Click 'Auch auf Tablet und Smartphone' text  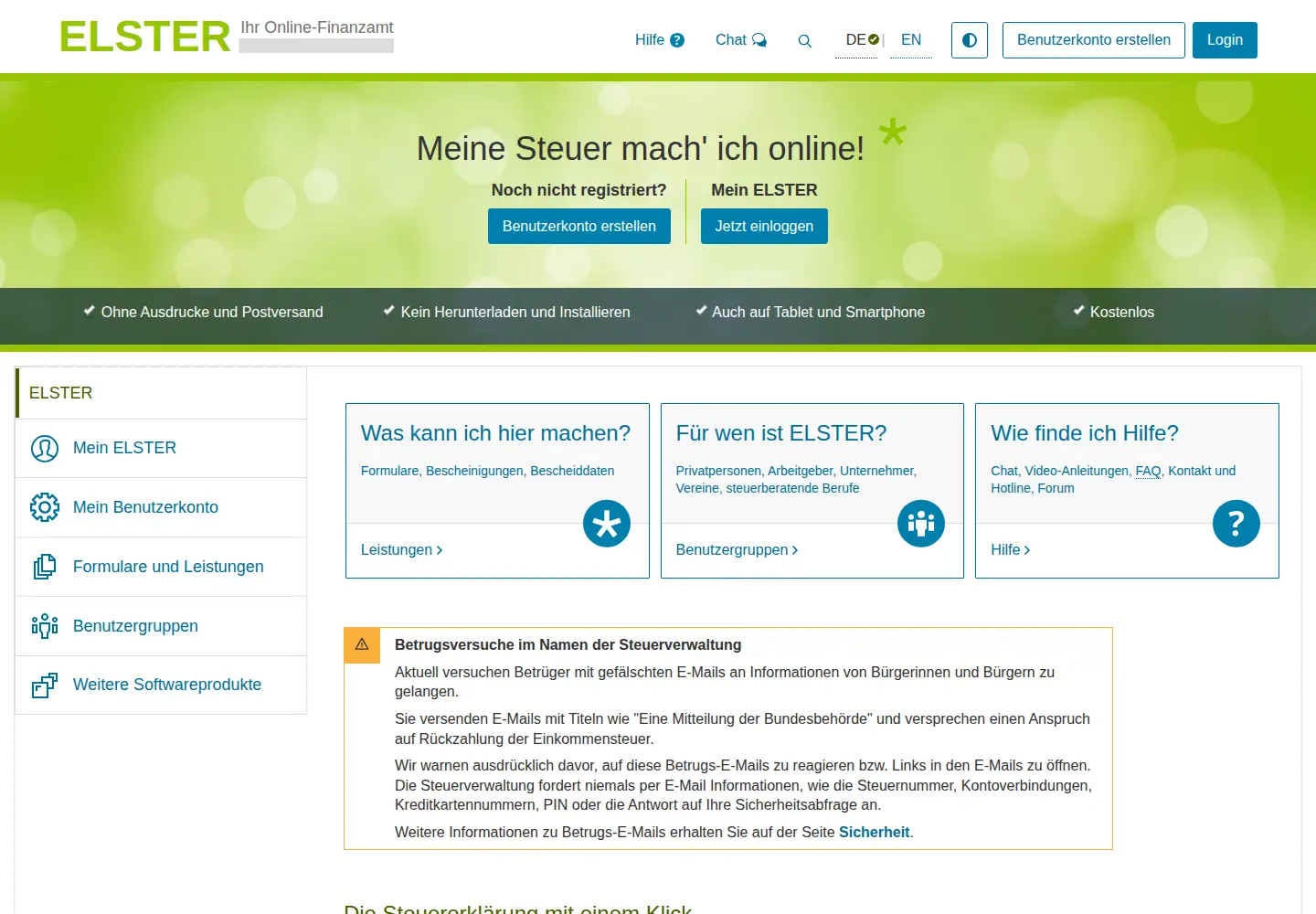pos(819,313)
